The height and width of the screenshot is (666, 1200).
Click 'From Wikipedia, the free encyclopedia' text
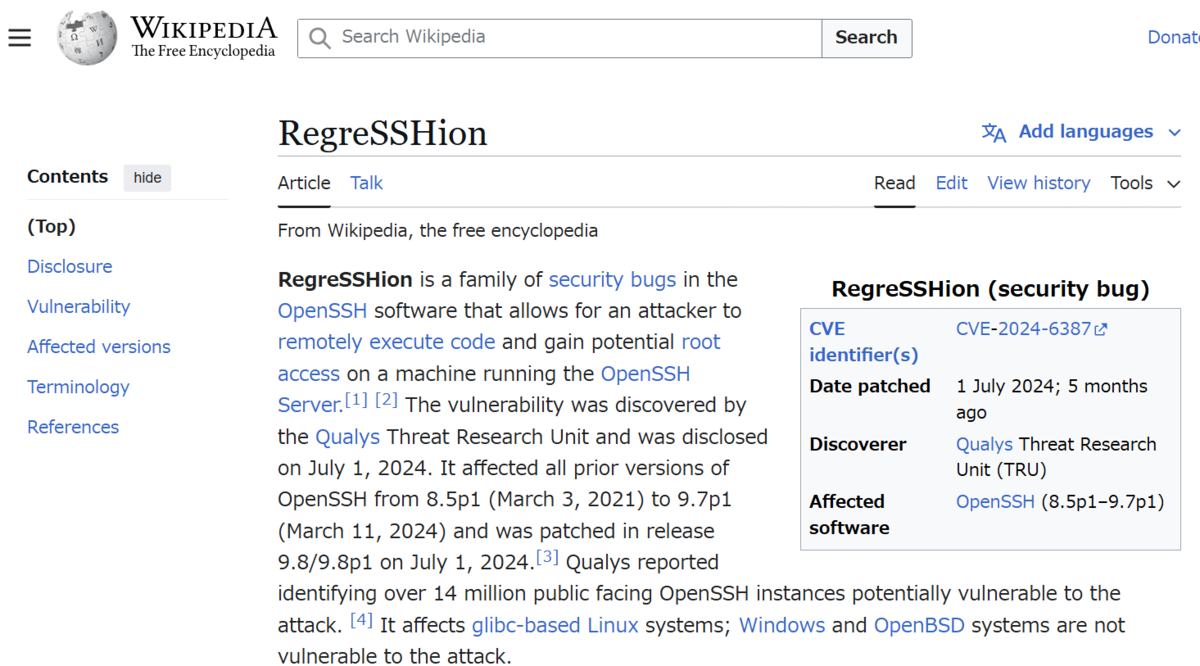[438, 230]
